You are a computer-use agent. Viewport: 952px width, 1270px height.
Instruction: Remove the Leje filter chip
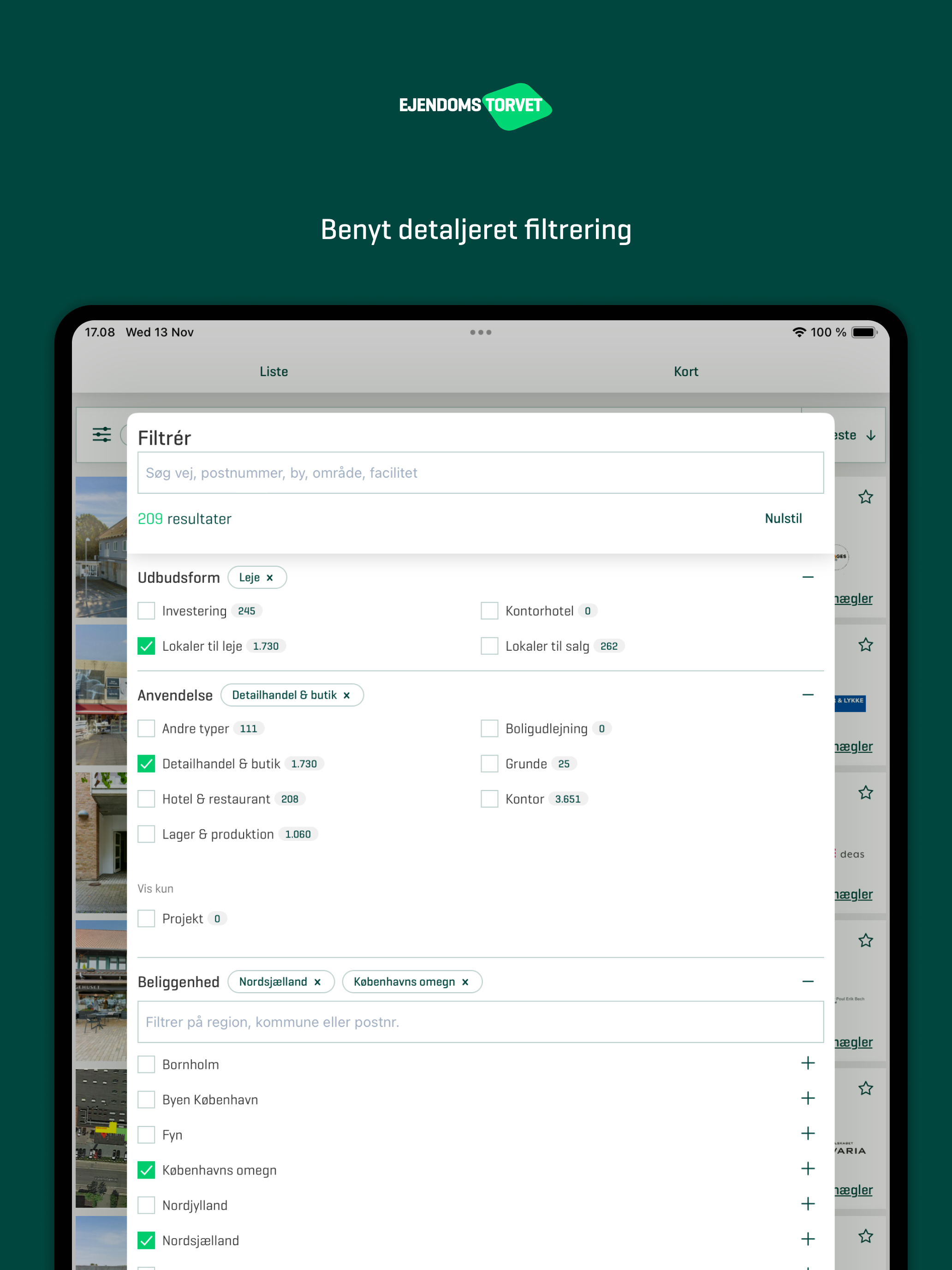coord(270,578)
